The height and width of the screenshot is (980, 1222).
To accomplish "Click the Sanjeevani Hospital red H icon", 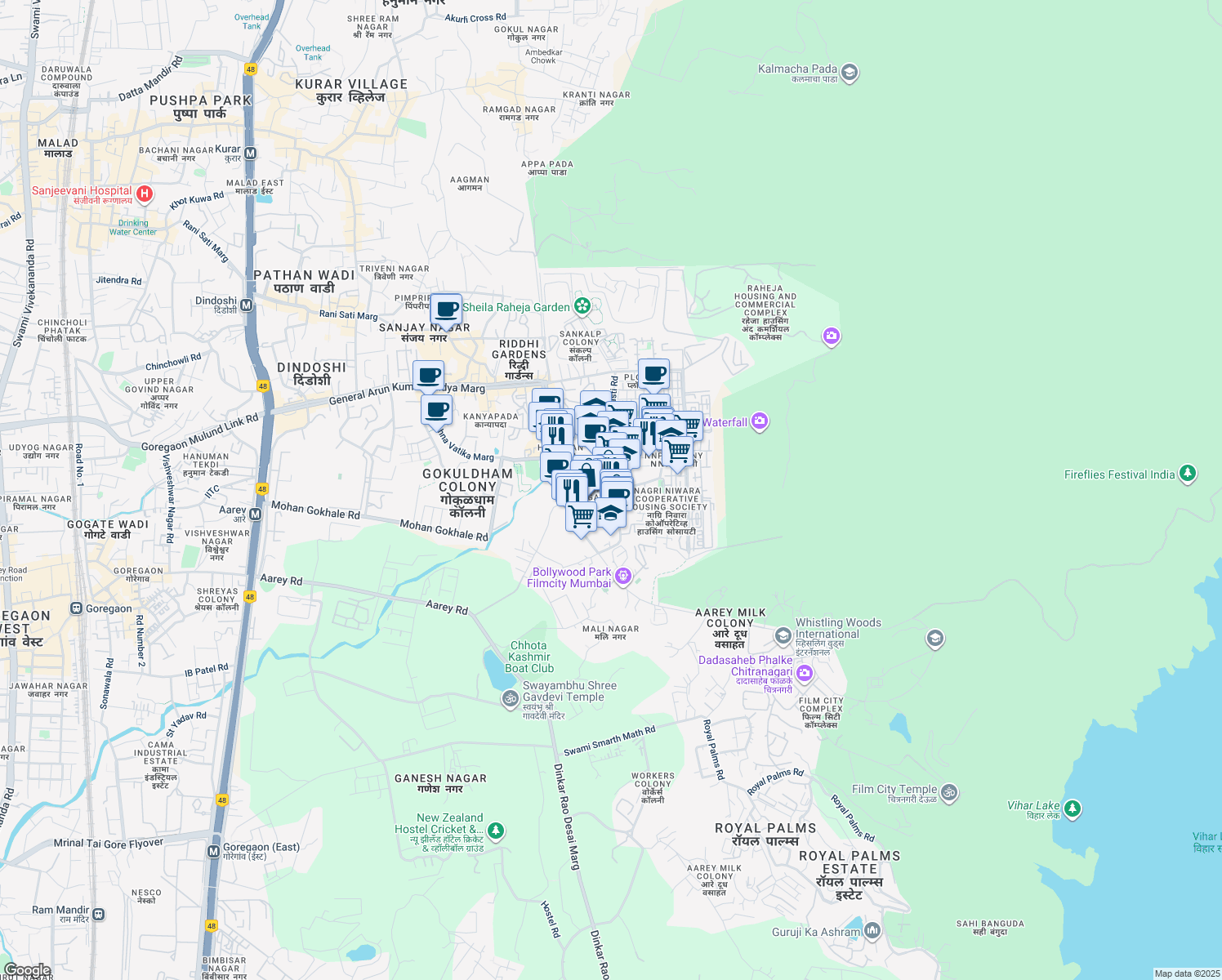I will 145,194.
